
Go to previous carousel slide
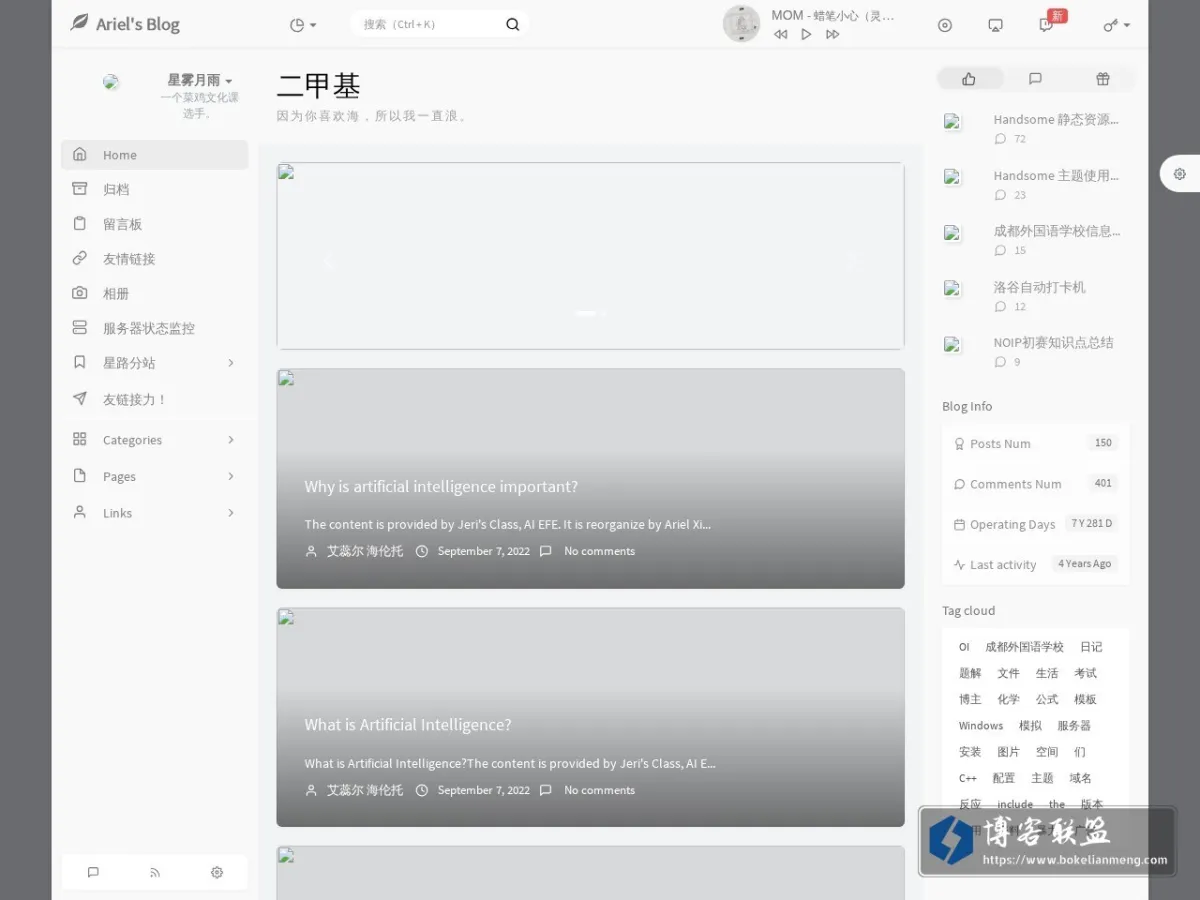tap(326, 262)
